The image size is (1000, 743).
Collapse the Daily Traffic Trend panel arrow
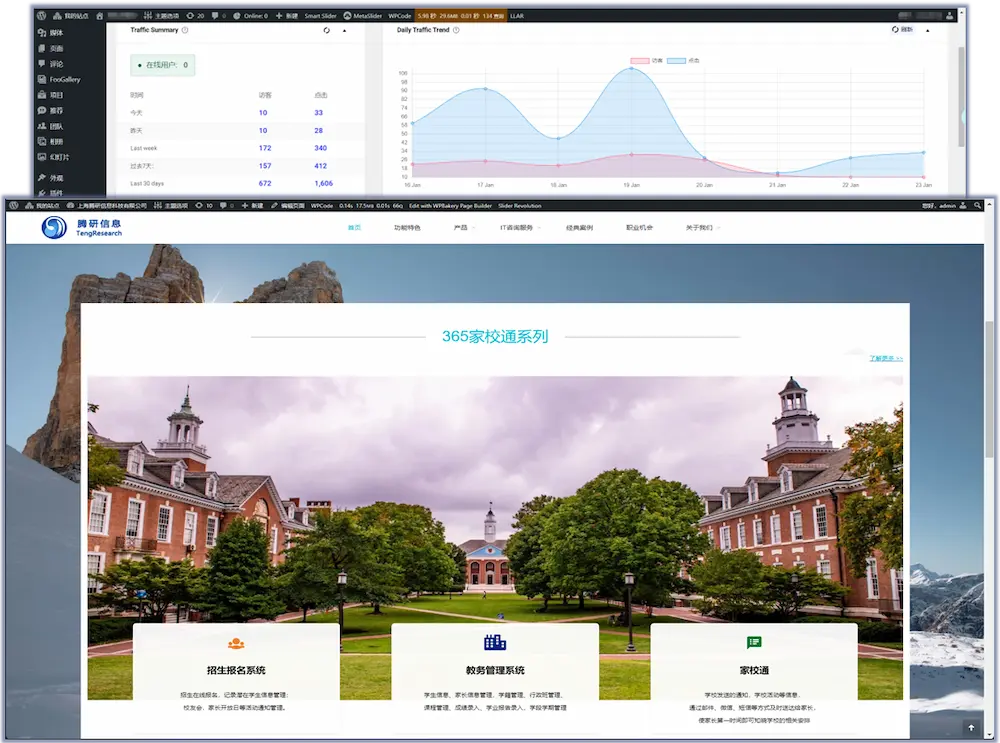coord(932,30)
